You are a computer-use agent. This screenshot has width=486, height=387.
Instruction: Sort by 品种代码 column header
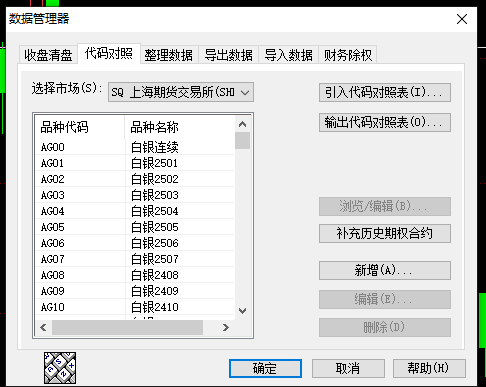(80, 127)
